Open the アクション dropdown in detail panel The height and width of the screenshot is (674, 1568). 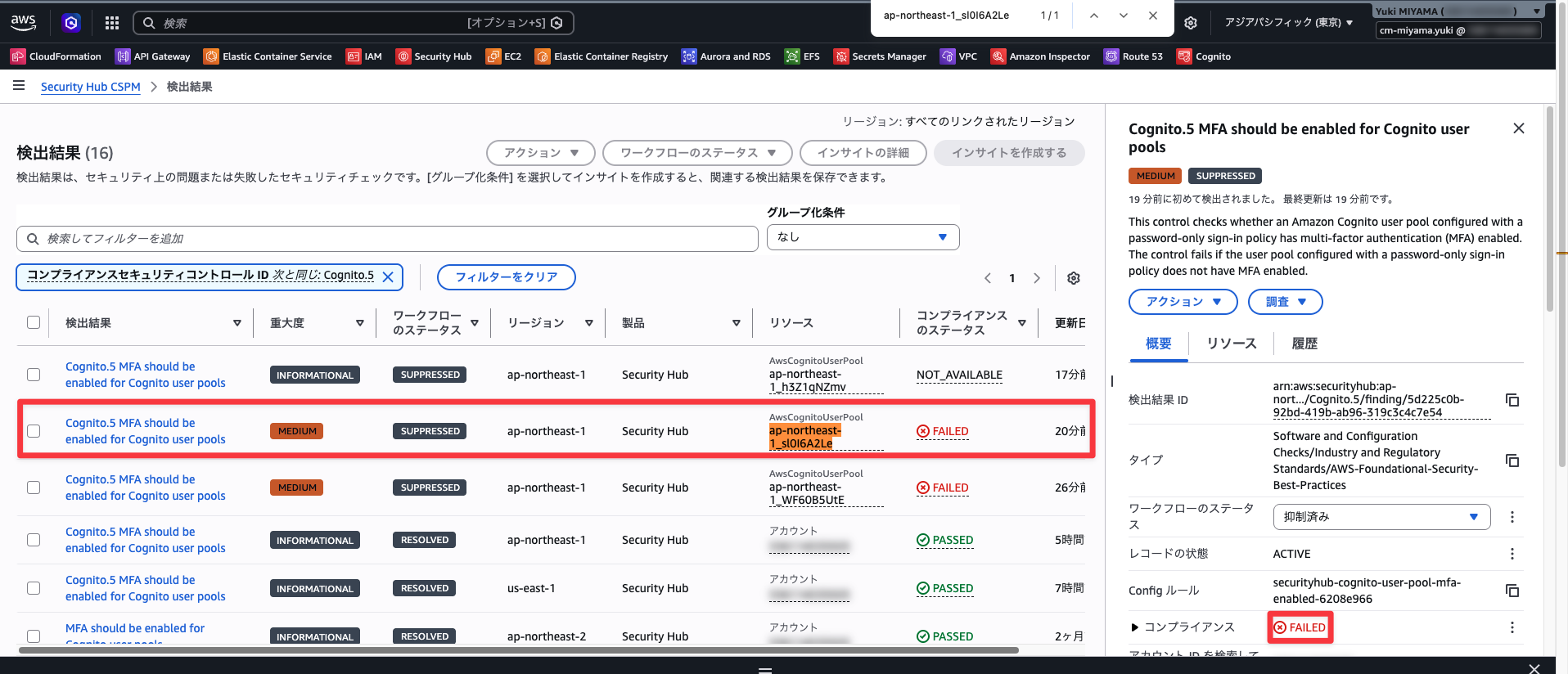[1183, 302]
